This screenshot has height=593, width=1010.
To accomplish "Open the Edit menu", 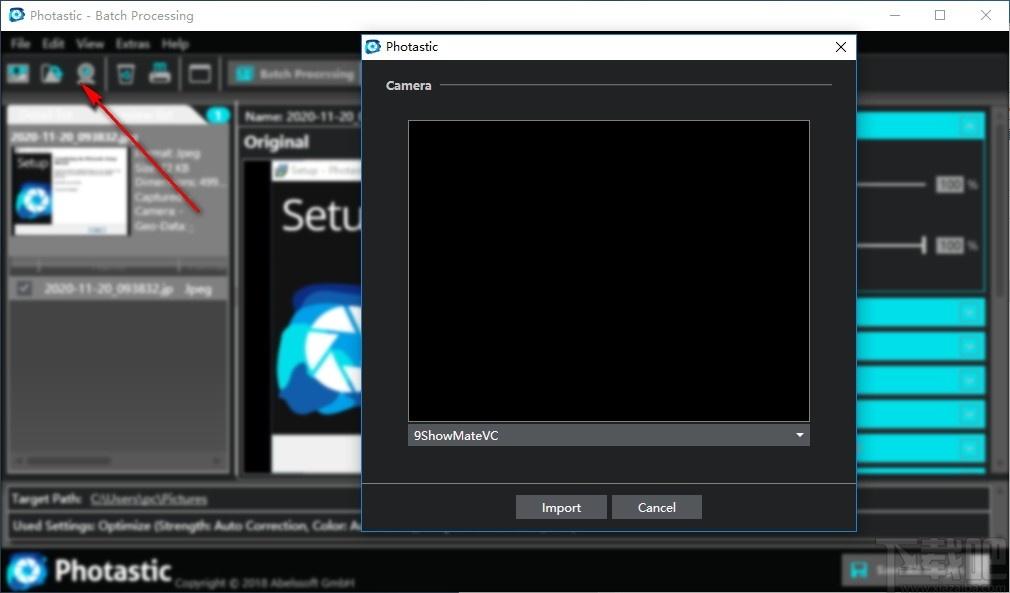I will [x=53, y=44].
